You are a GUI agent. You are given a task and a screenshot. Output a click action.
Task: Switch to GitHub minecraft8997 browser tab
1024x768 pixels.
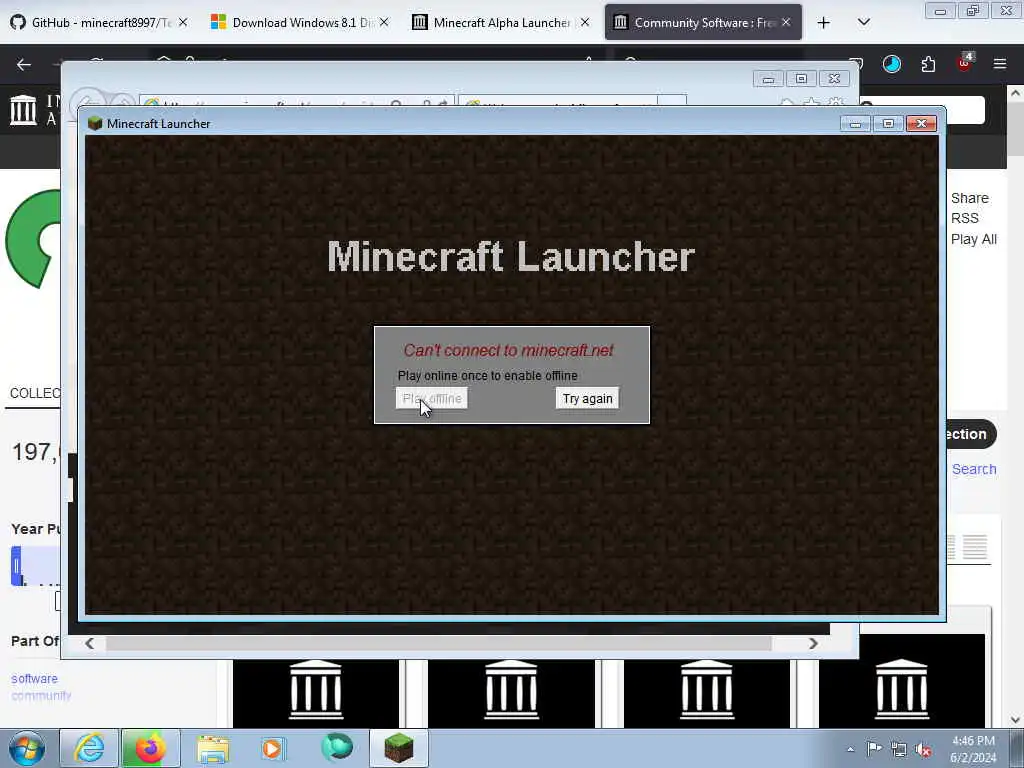pyautogui.click(x=91, y=23)
